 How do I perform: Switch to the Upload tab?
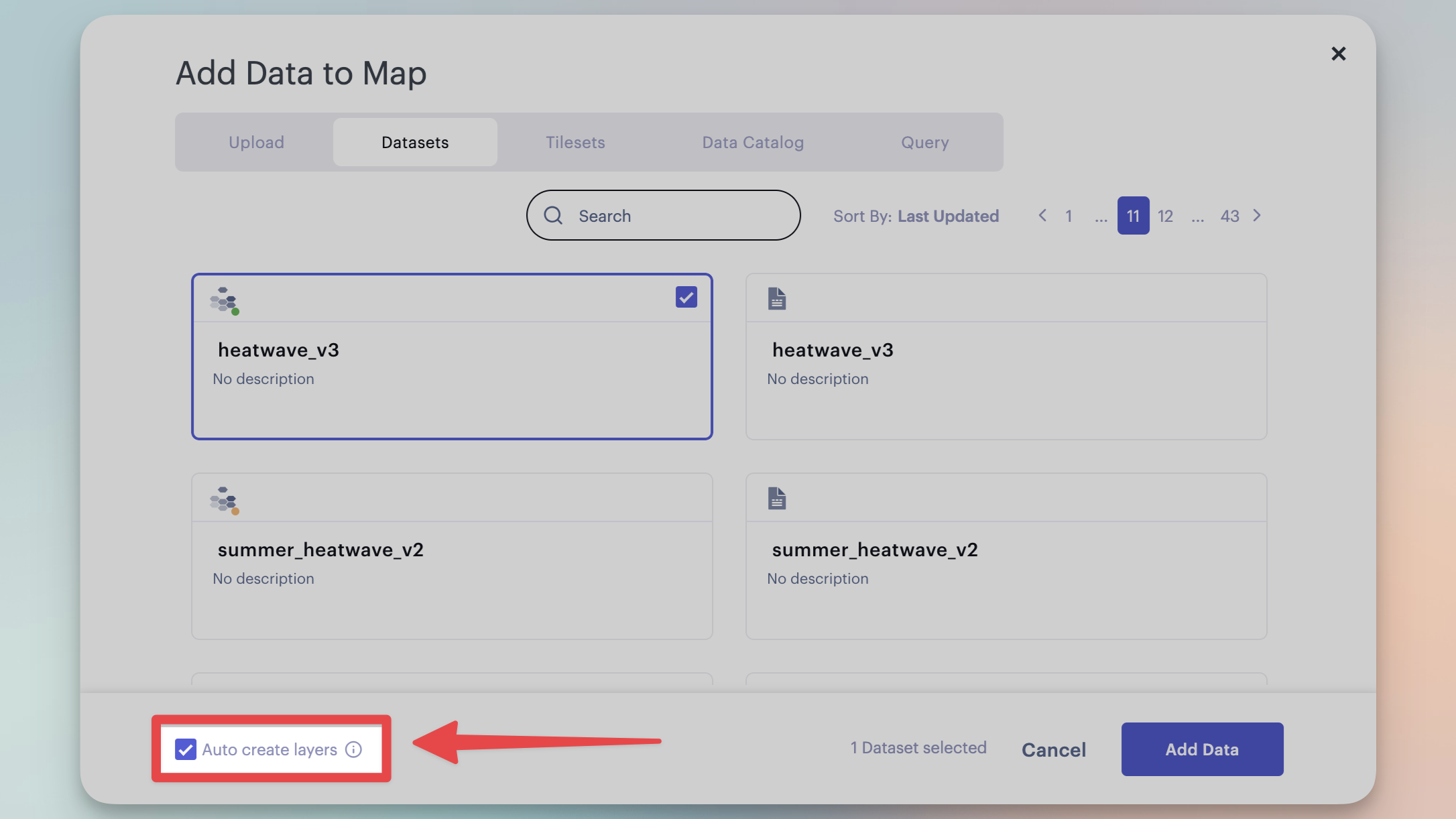pyautogui.click(x=256, y=142)
